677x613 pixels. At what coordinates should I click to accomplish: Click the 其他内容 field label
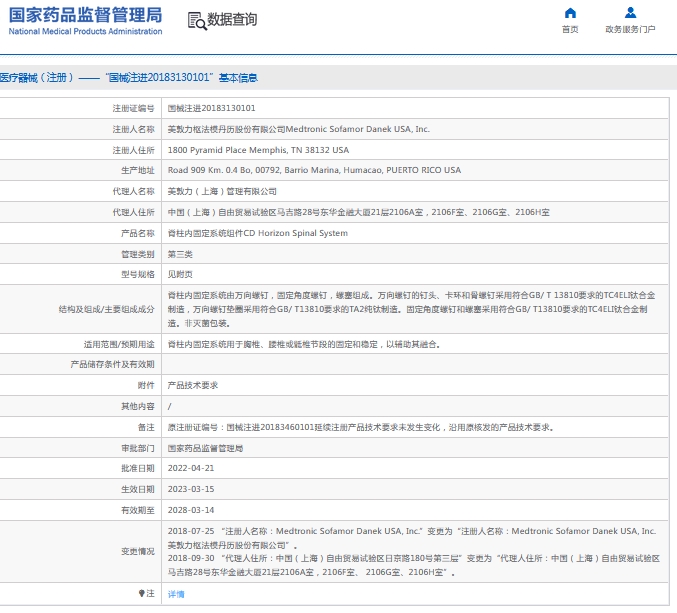138,406
